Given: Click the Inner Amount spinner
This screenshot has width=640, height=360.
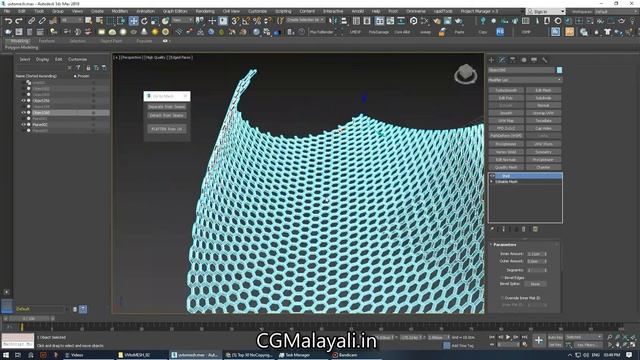Looking at the screenshot, I should (x=545, y=254).
